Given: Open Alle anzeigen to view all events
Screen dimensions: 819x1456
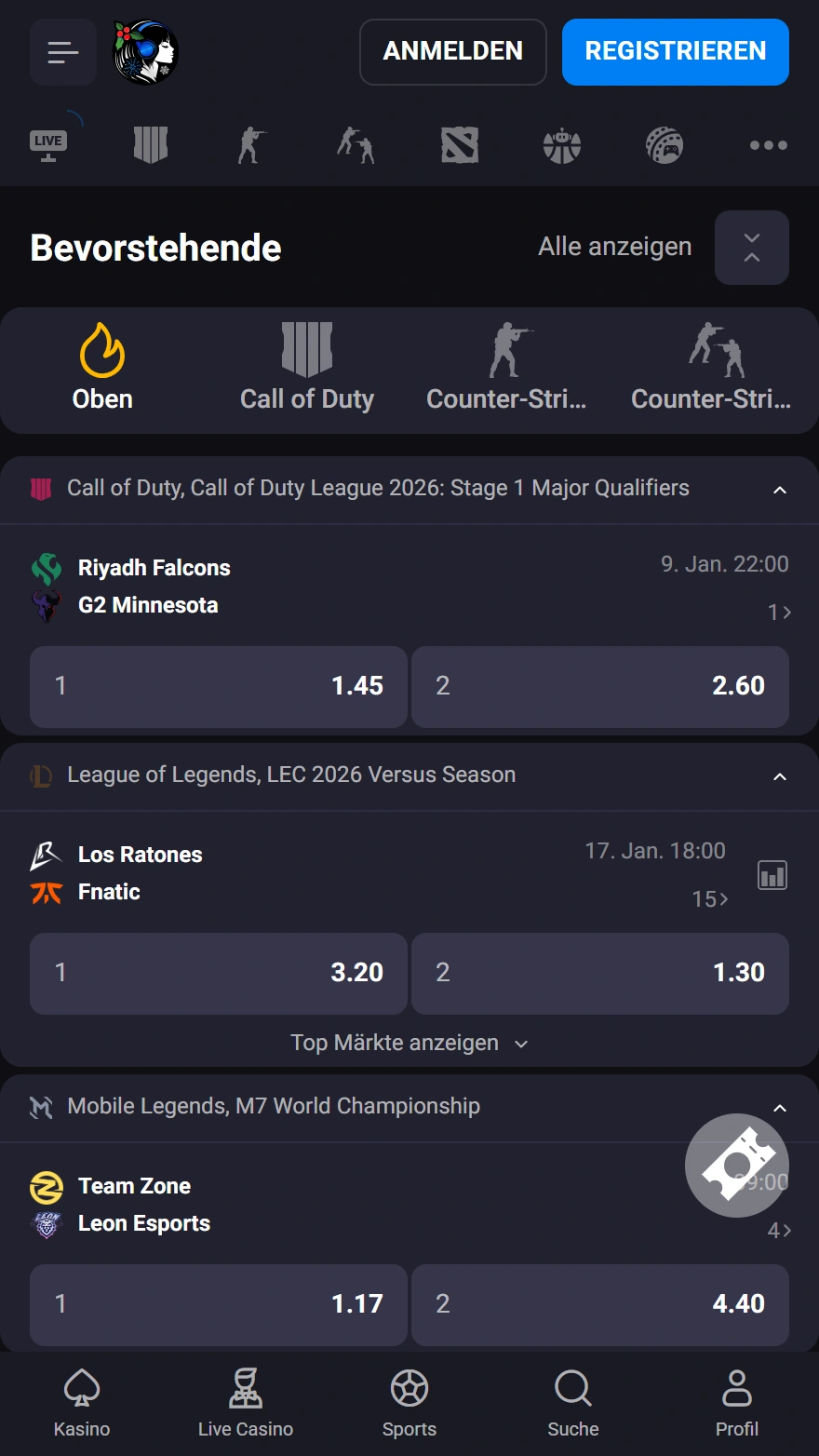Looking at the screenshot, I should click(x=614, y=247).
